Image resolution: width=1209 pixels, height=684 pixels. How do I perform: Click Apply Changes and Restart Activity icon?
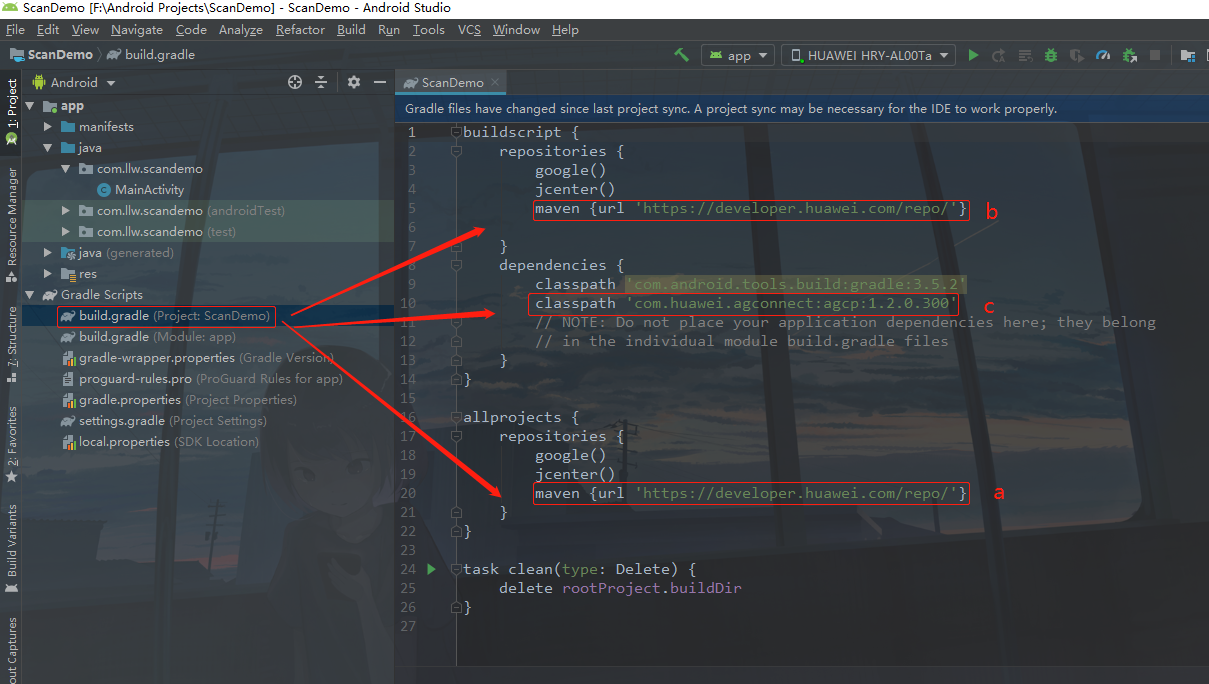[998, 56]
